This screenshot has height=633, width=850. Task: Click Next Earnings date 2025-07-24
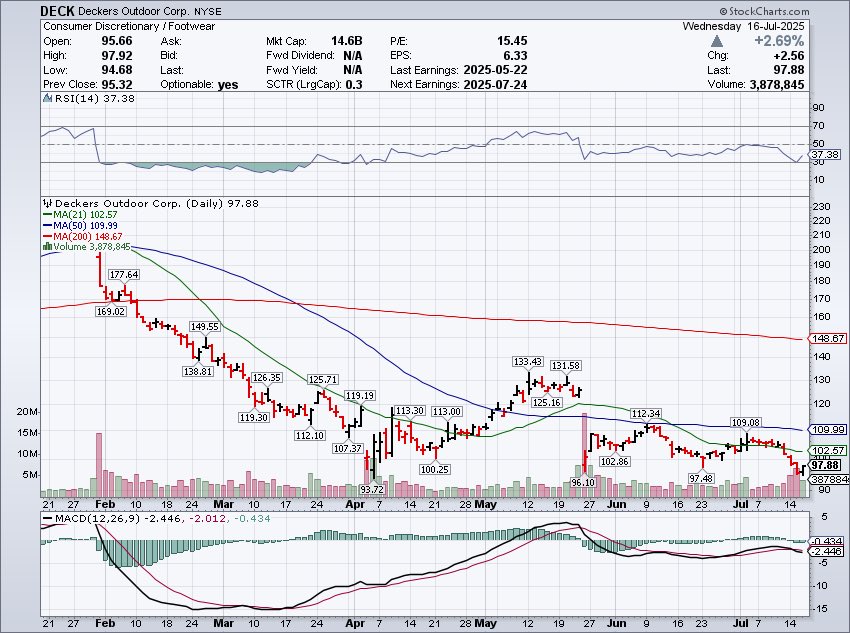495,85
